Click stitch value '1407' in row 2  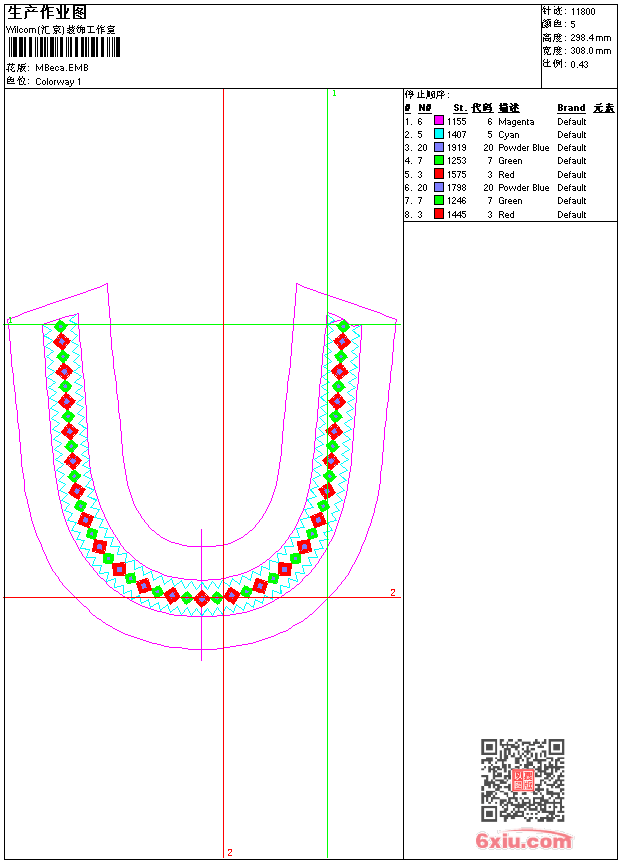point(456,134)
